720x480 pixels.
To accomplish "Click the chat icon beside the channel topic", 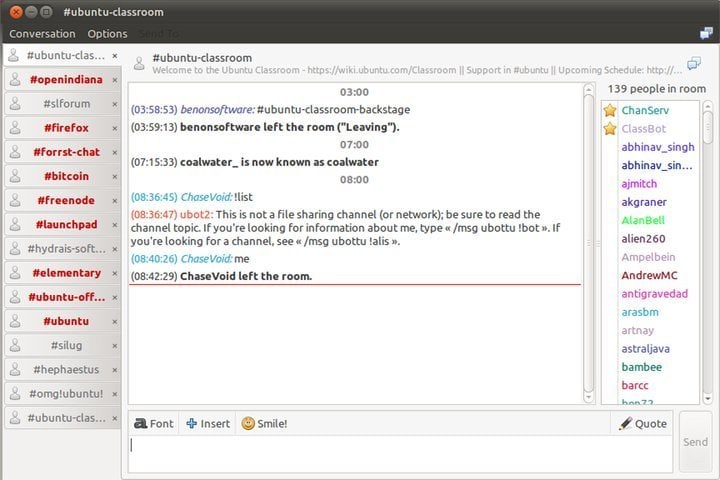I will (x=694, y=63).
